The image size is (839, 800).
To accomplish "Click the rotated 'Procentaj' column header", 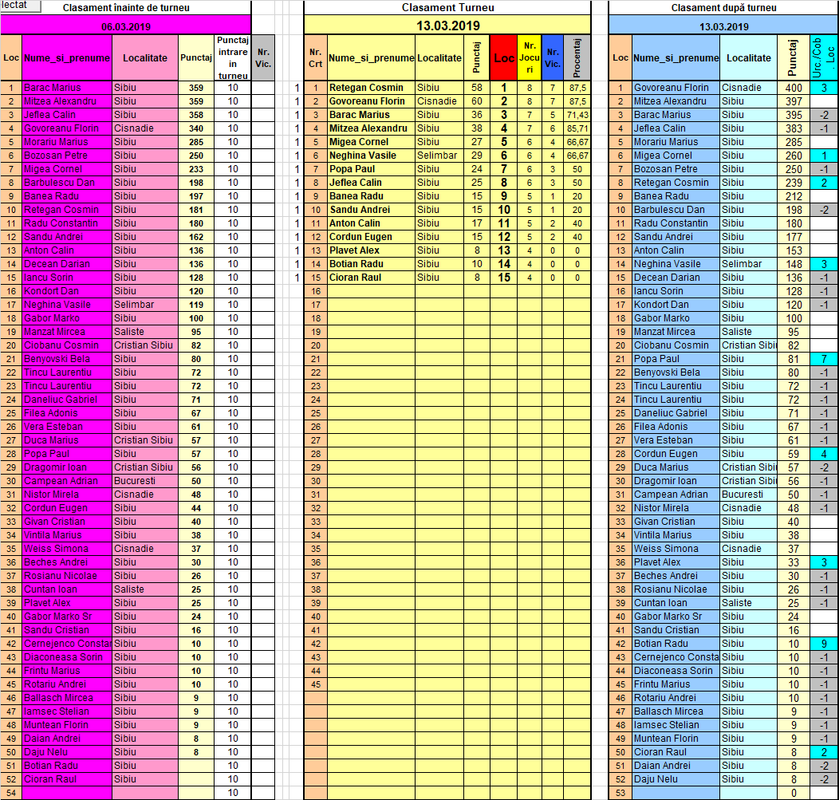I will point(577,58).
